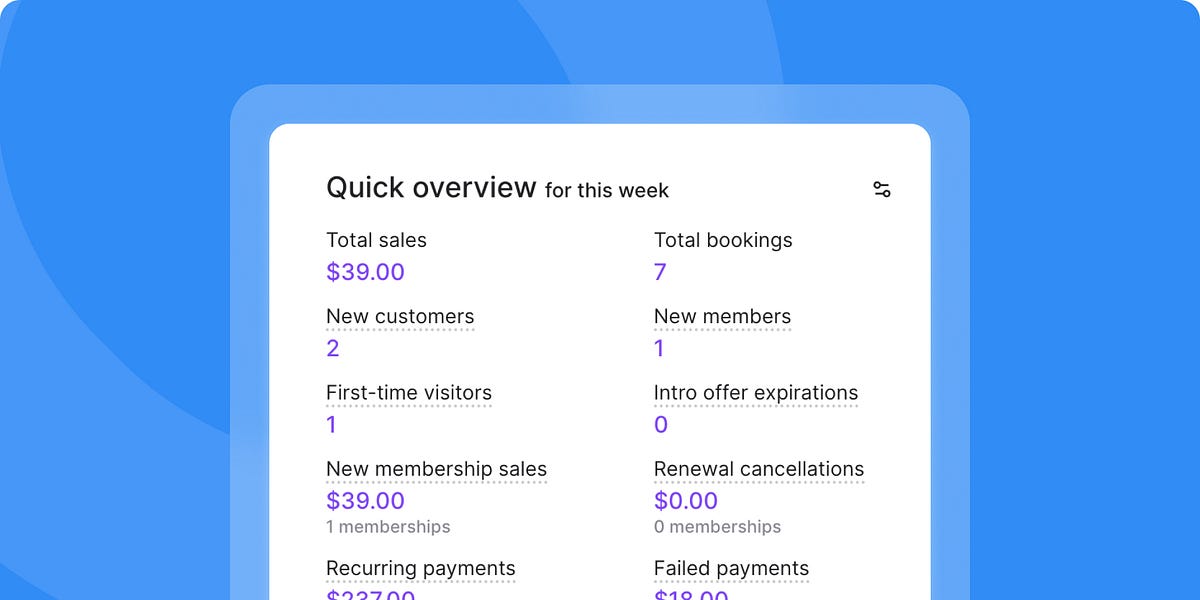Open New membership sales report
Screen dimensions: 1200x600
pos(437,469)
